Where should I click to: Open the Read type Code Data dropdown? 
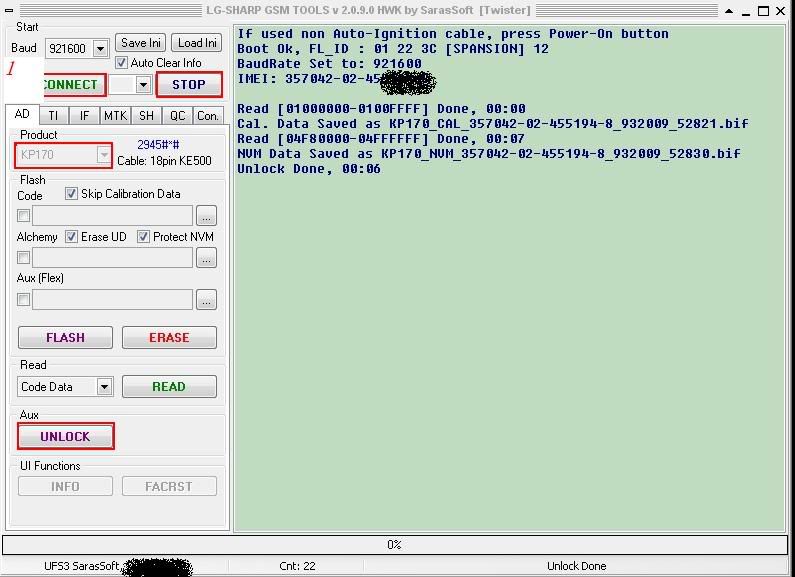coord(104,387)
